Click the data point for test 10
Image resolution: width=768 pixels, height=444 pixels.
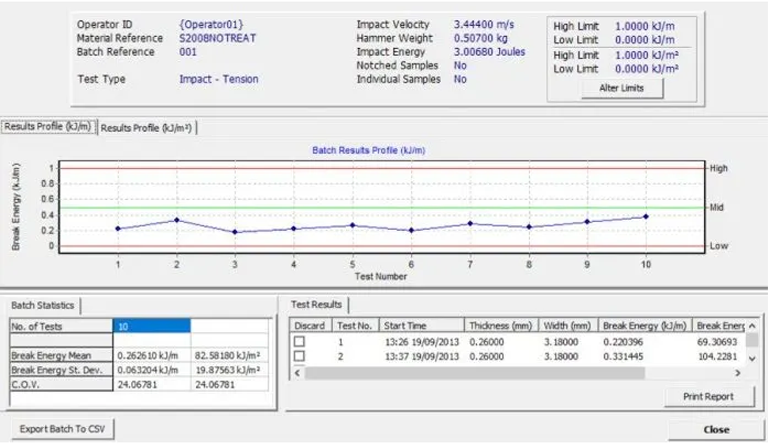(646, 216)
